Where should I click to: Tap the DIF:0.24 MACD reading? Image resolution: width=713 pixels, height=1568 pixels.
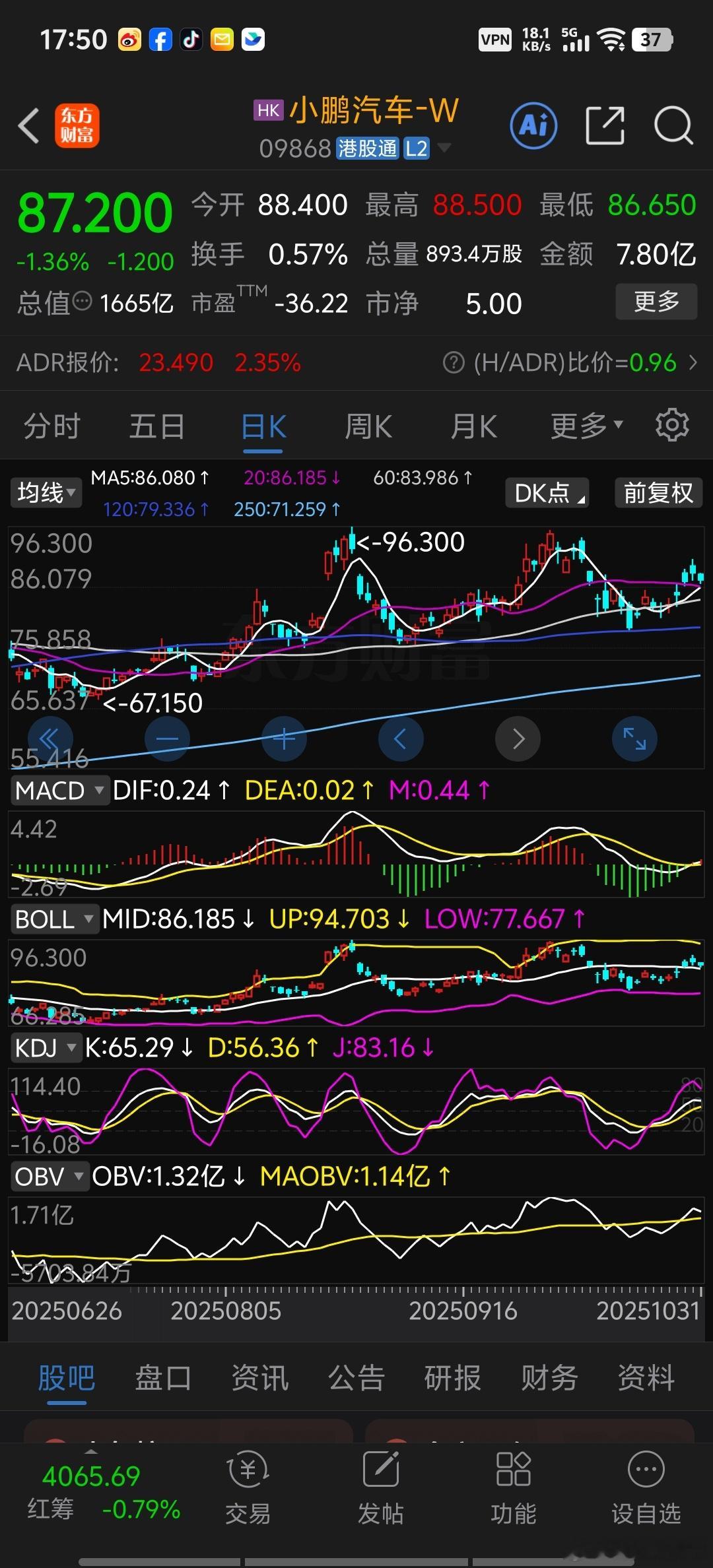171,790
